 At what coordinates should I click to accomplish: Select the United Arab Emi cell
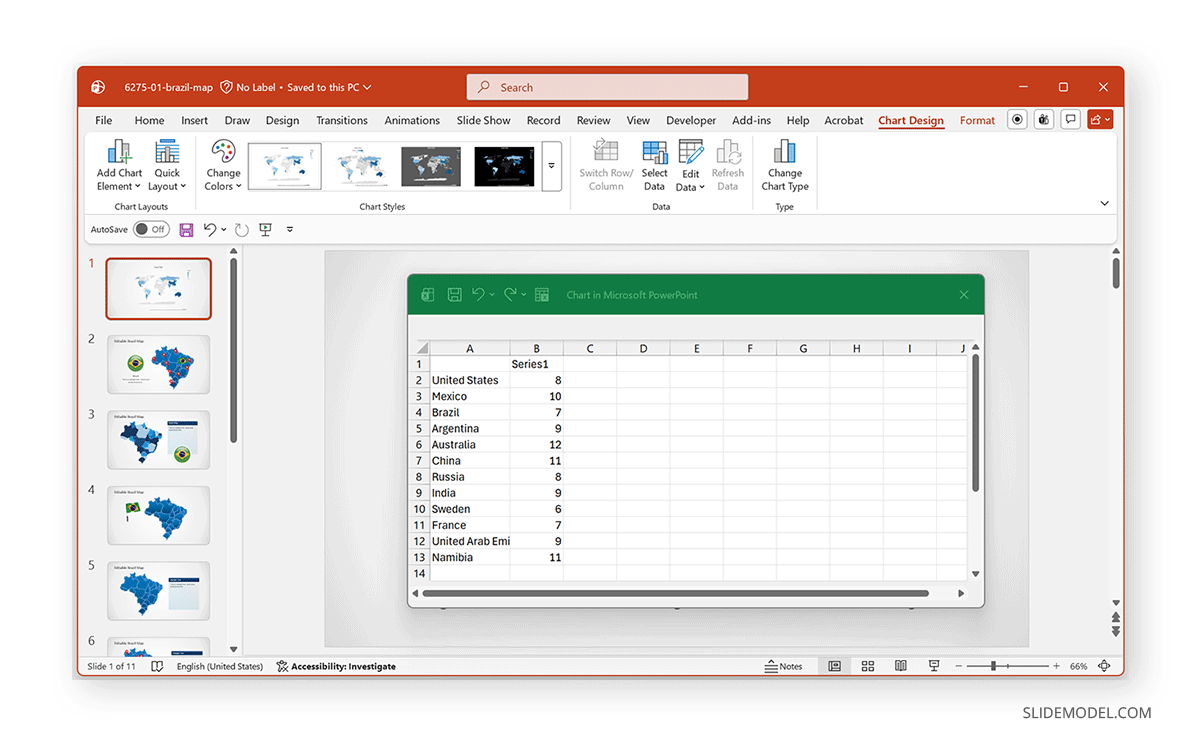(470, 541)
